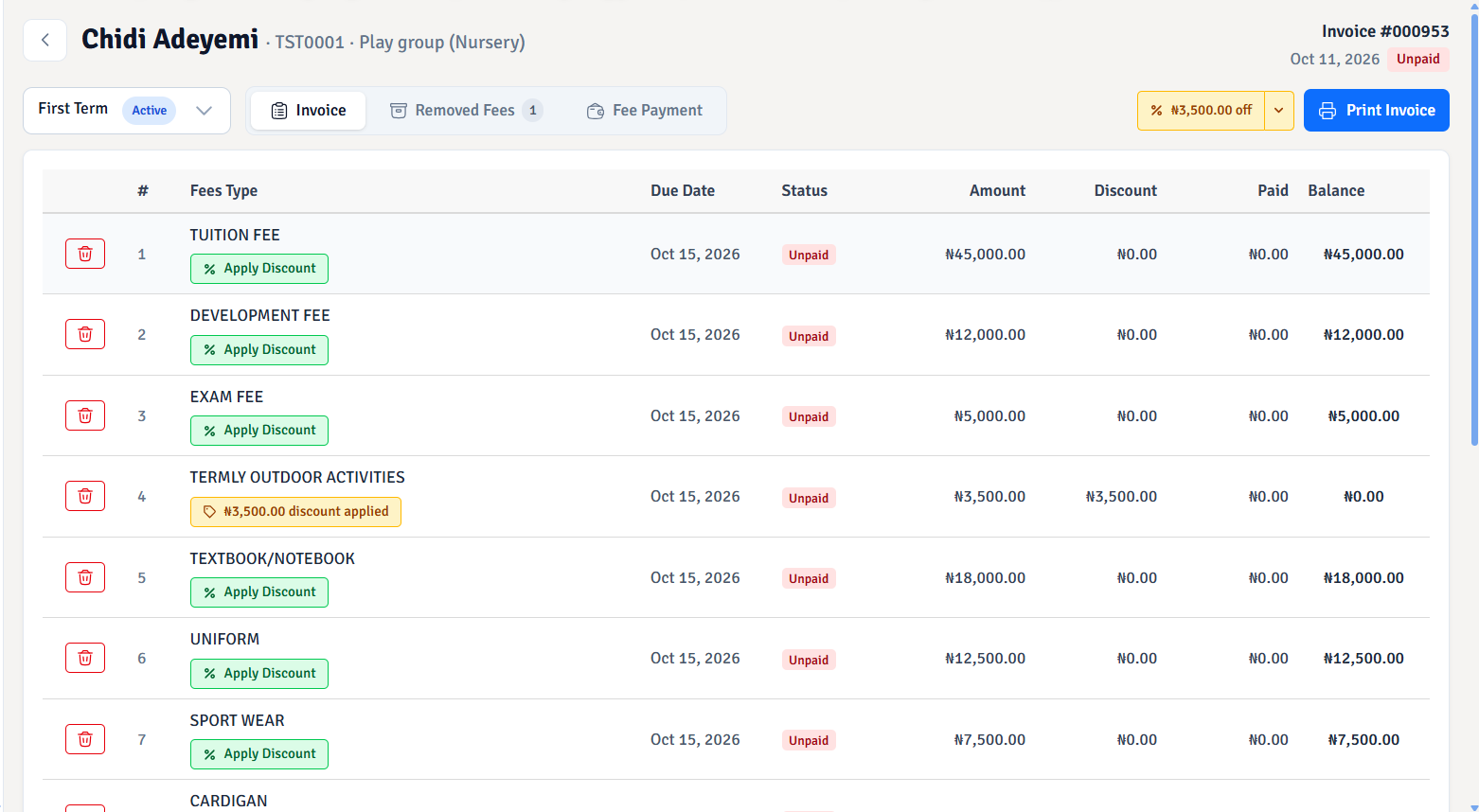
Task: Click the ₦7,500.00 amount for SPORT WEAR
Action: pyautogui.click(x=989, y=739)
